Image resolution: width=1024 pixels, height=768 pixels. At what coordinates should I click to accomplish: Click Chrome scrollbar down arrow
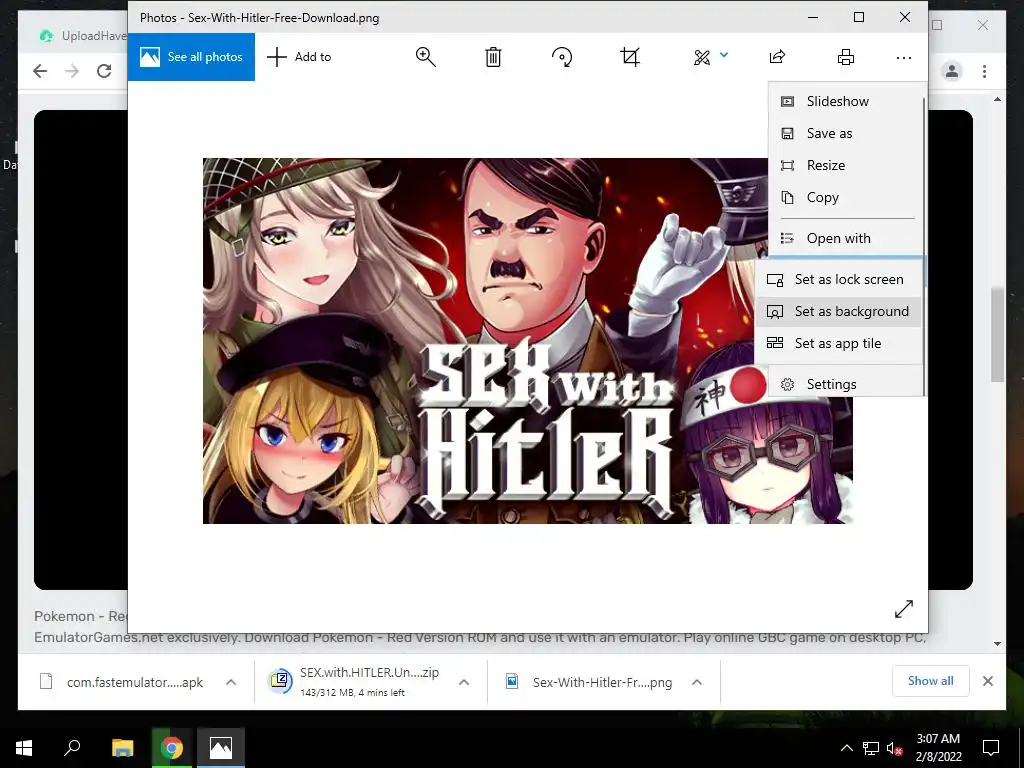(997, 644)
